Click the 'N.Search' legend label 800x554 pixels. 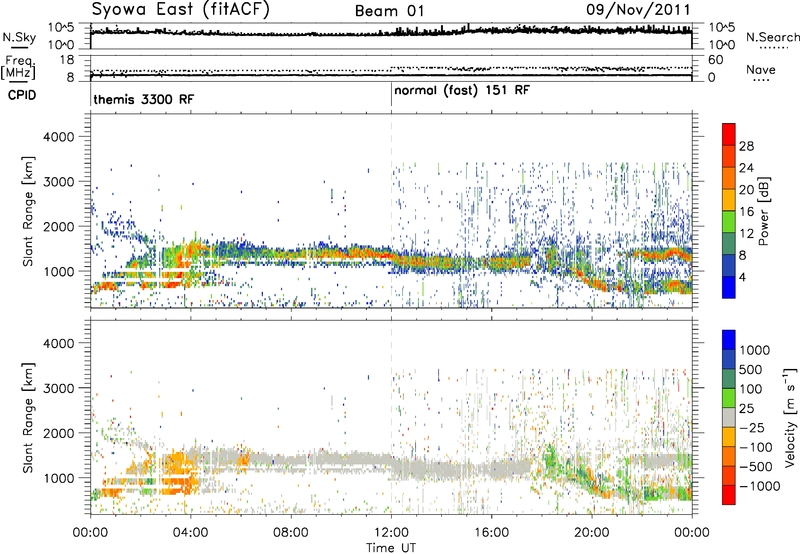coord(772,37)
